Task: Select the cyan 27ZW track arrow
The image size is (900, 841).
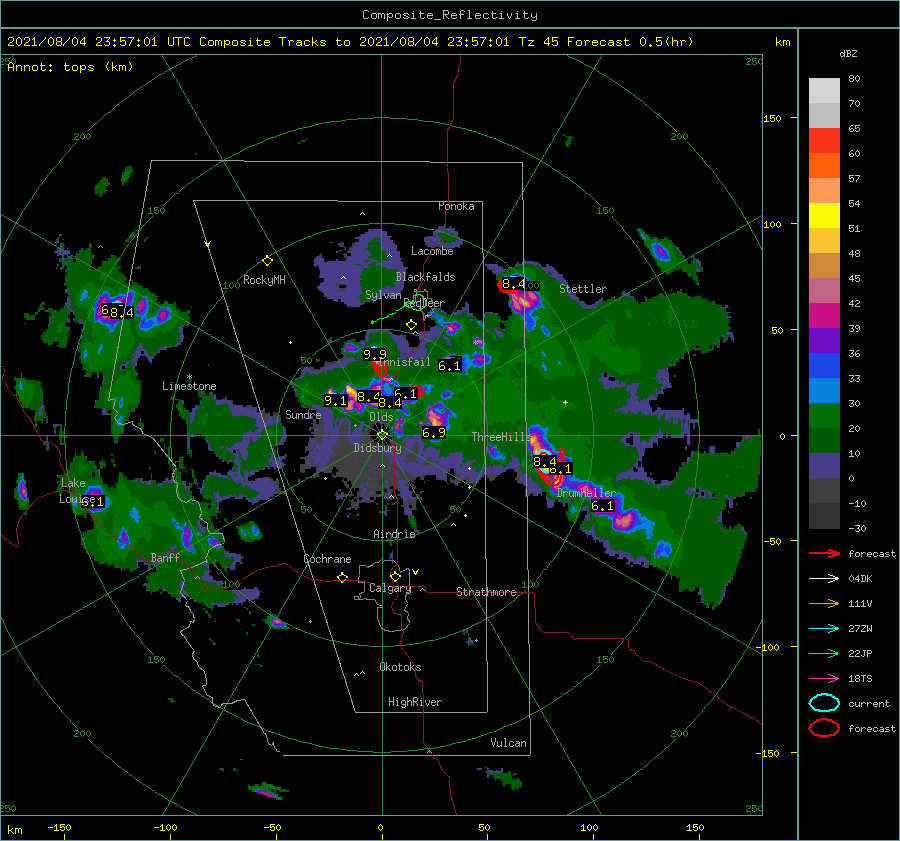Action: (x=824, y=629)
